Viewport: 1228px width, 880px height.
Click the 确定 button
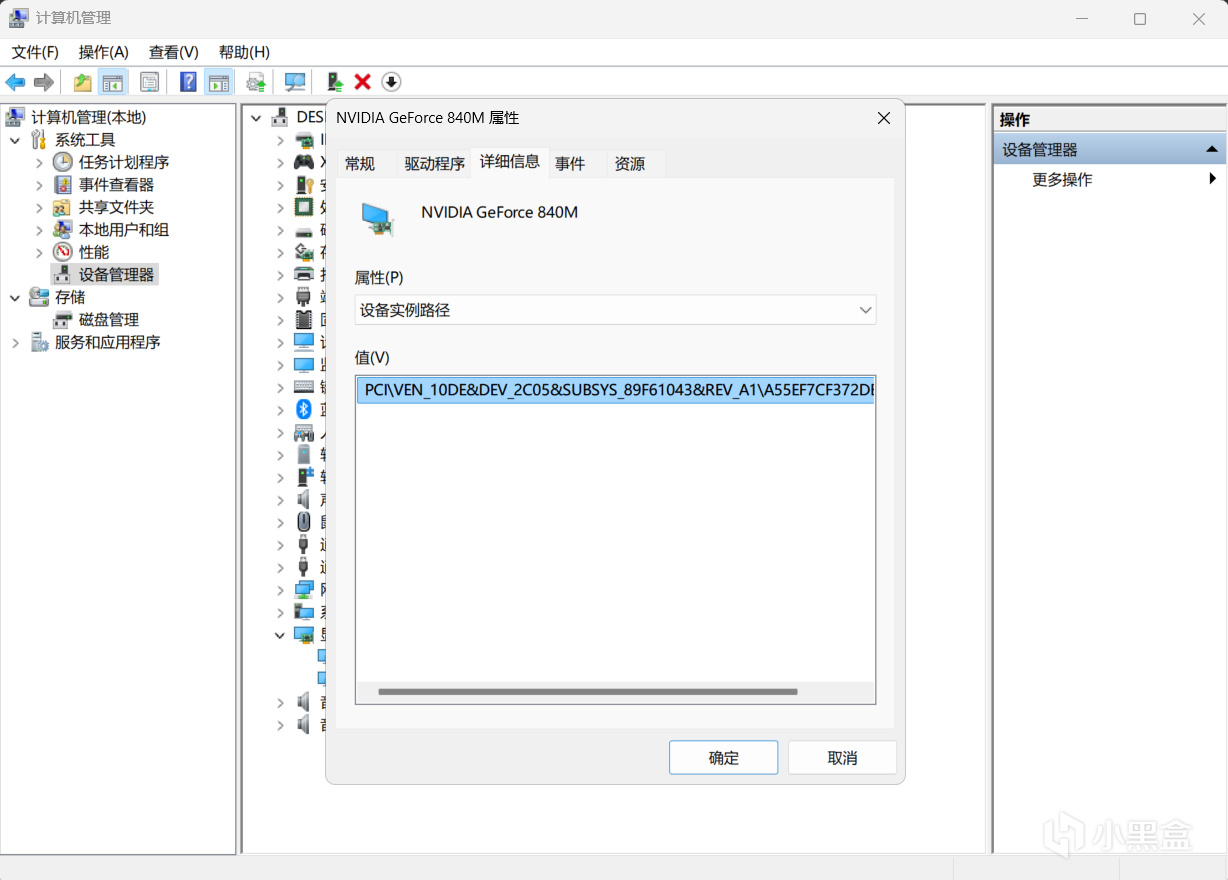(723, 757)
